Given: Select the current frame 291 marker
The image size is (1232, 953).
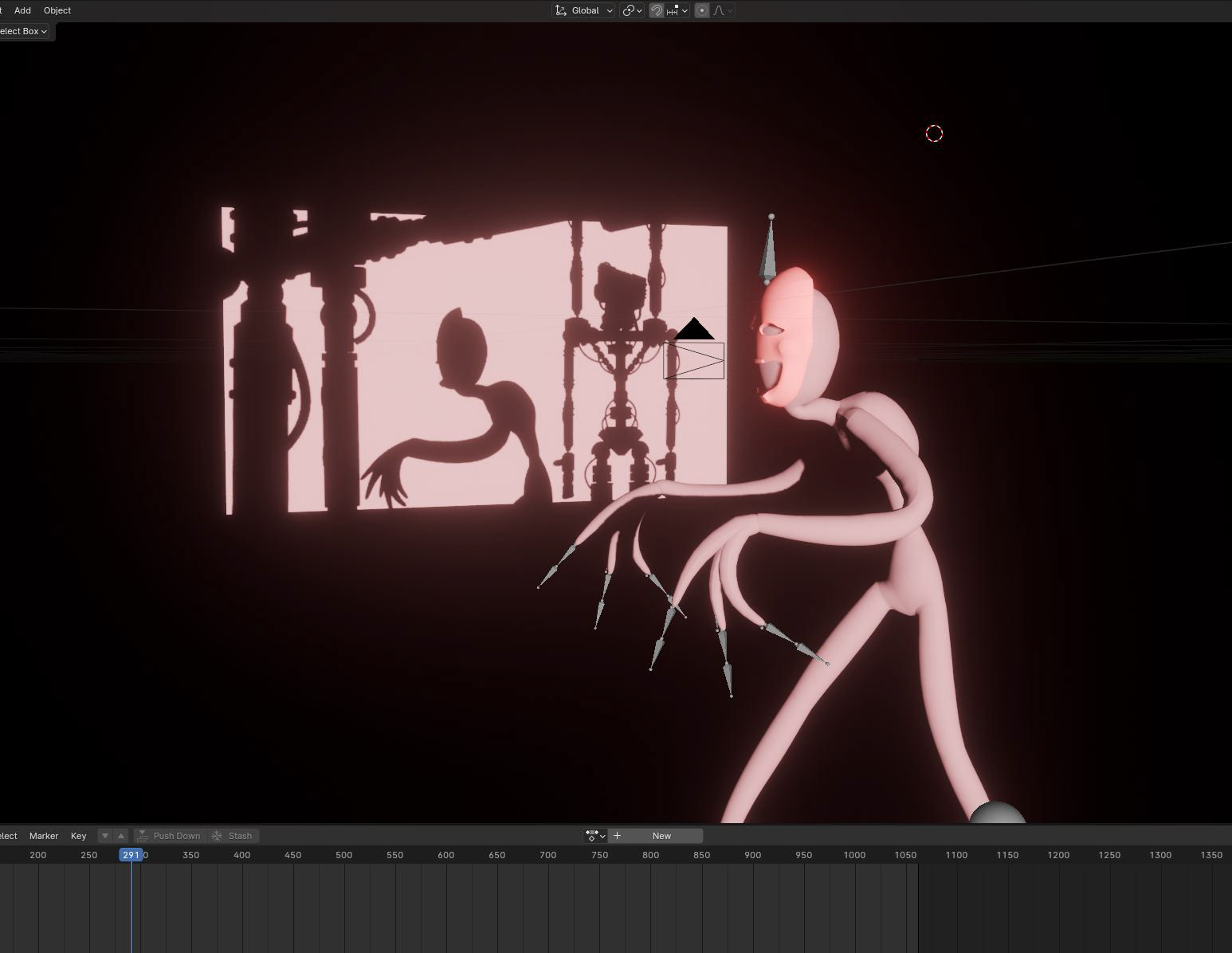Looking at the screenshot, I should (x=131, y=855).
